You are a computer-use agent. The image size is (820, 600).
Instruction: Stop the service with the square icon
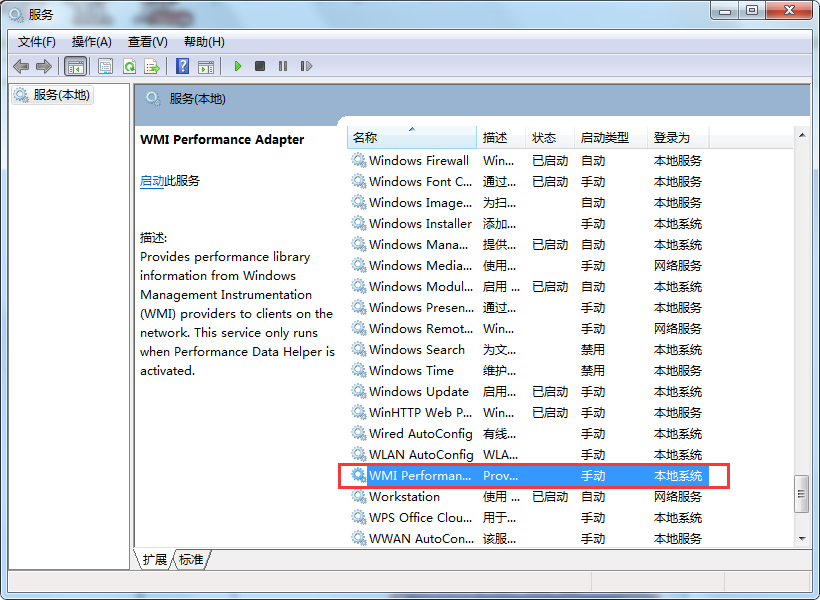[x=260, y=66]
